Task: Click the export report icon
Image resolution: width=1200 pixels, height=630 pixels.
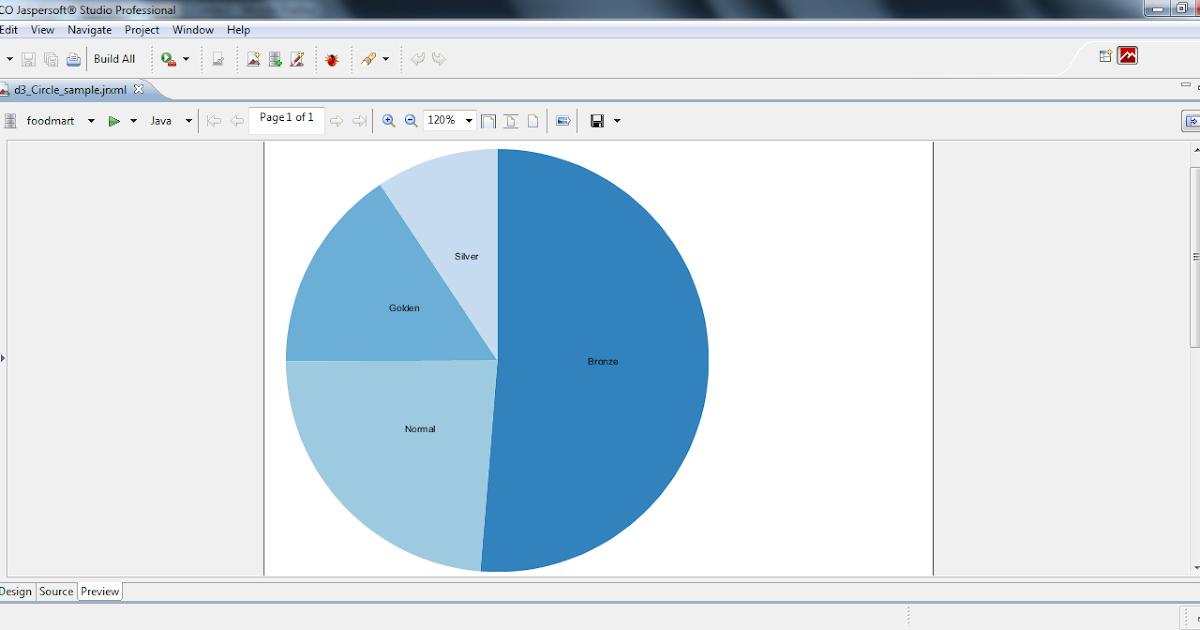Action: [563, 120]
